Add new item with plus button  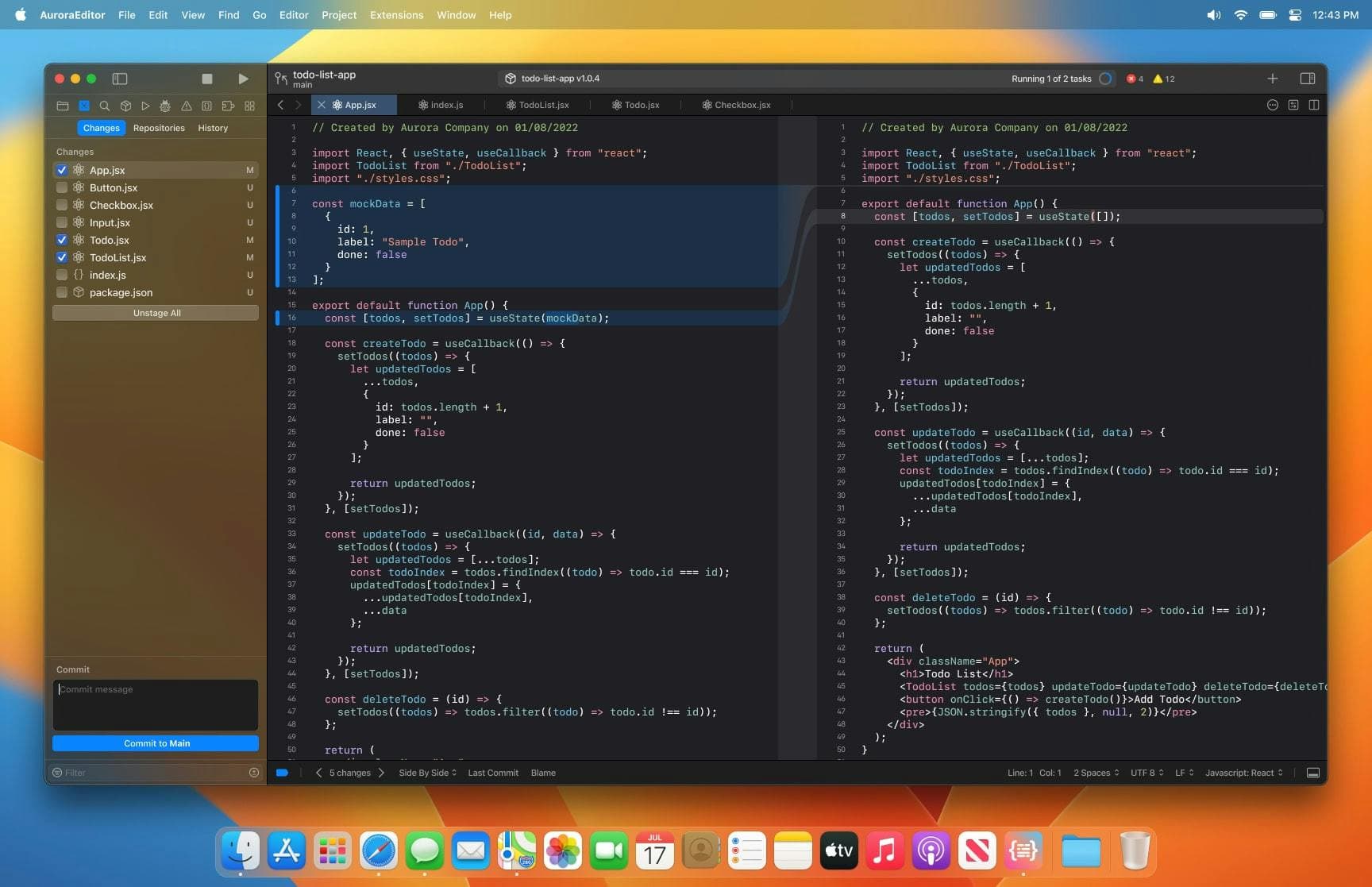(1273, 79)
